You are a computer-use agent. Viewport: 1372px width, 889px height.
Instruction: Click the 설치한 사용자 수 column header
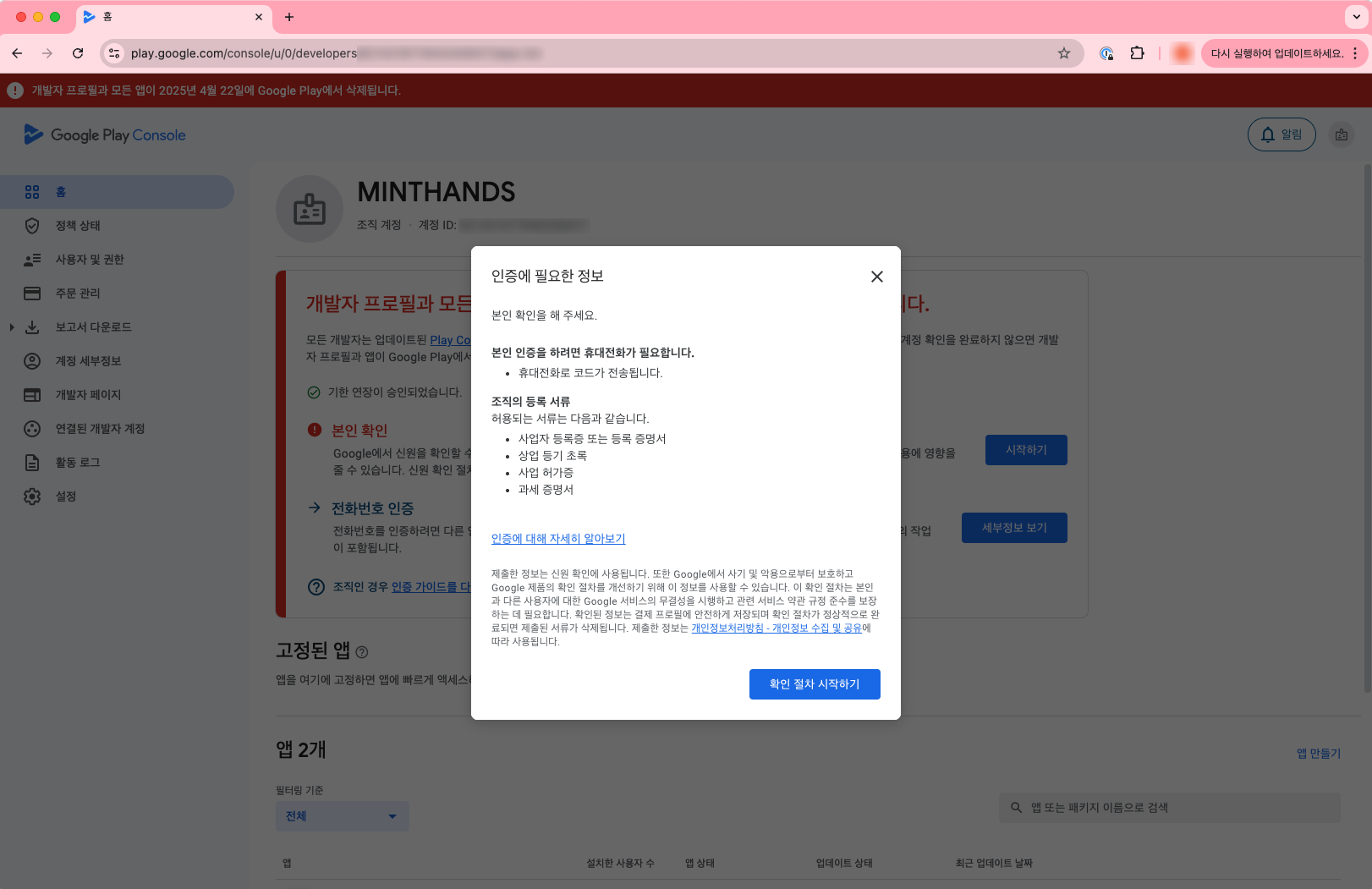click(x=620, y=864)
